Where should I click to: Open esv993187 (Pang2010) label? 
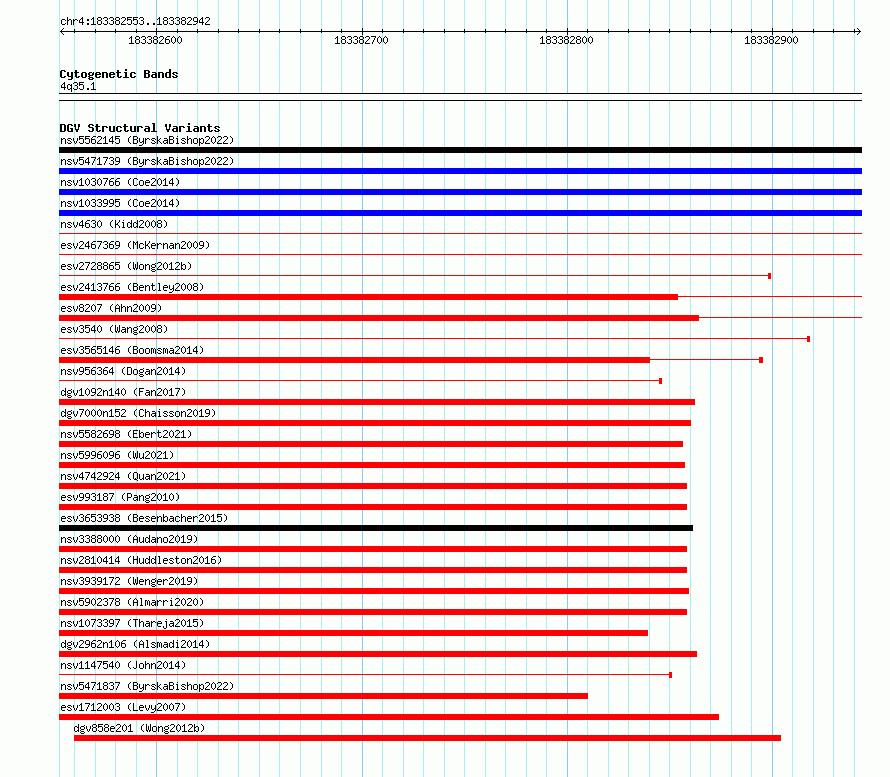(120, 497)
